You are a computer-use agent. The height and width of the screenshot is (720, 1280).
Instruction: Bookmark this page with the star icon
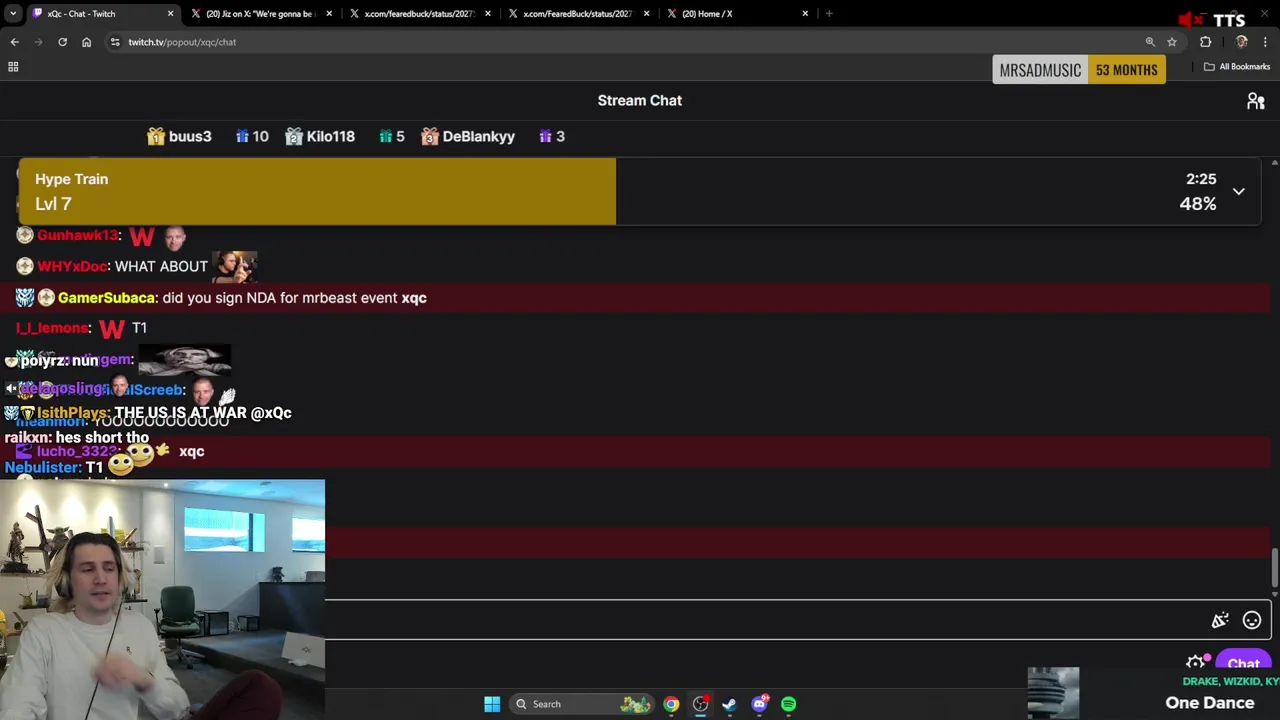[x=1172, y=42]
